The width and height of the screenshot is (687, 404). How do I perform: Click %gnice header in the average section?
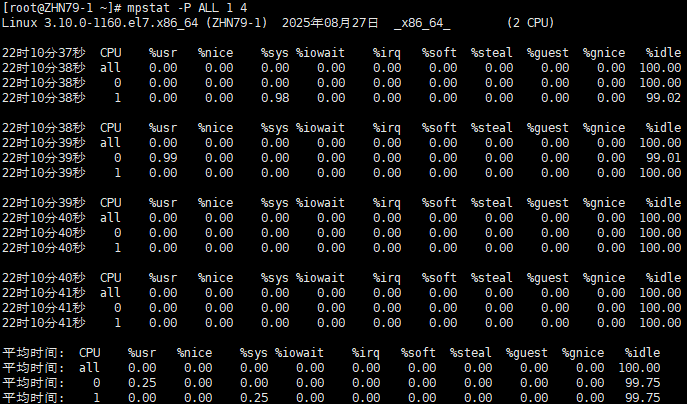pyautogui.click(x=583, y=353)
